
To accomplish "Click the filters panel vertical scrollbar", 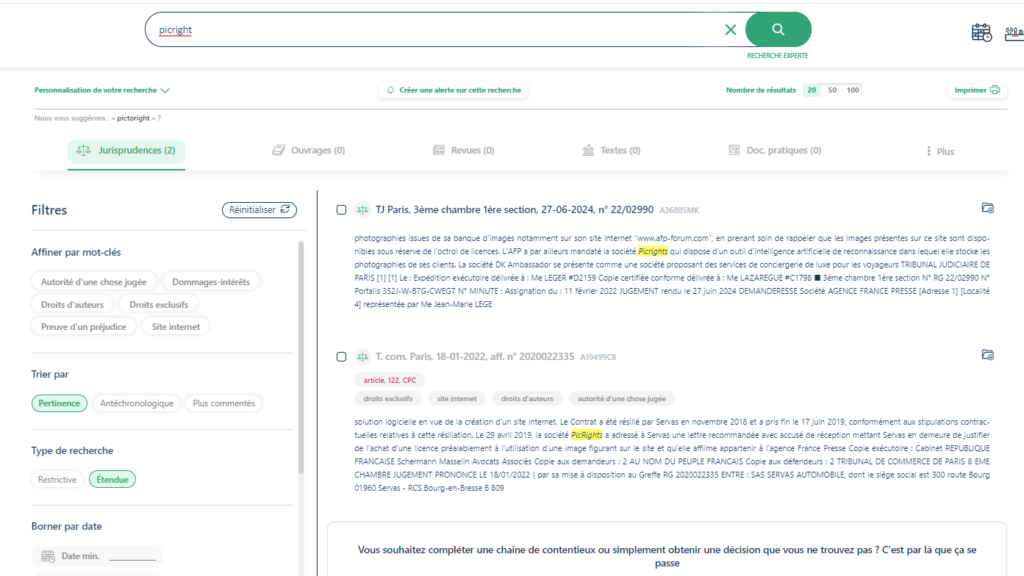I will point(302,400).
